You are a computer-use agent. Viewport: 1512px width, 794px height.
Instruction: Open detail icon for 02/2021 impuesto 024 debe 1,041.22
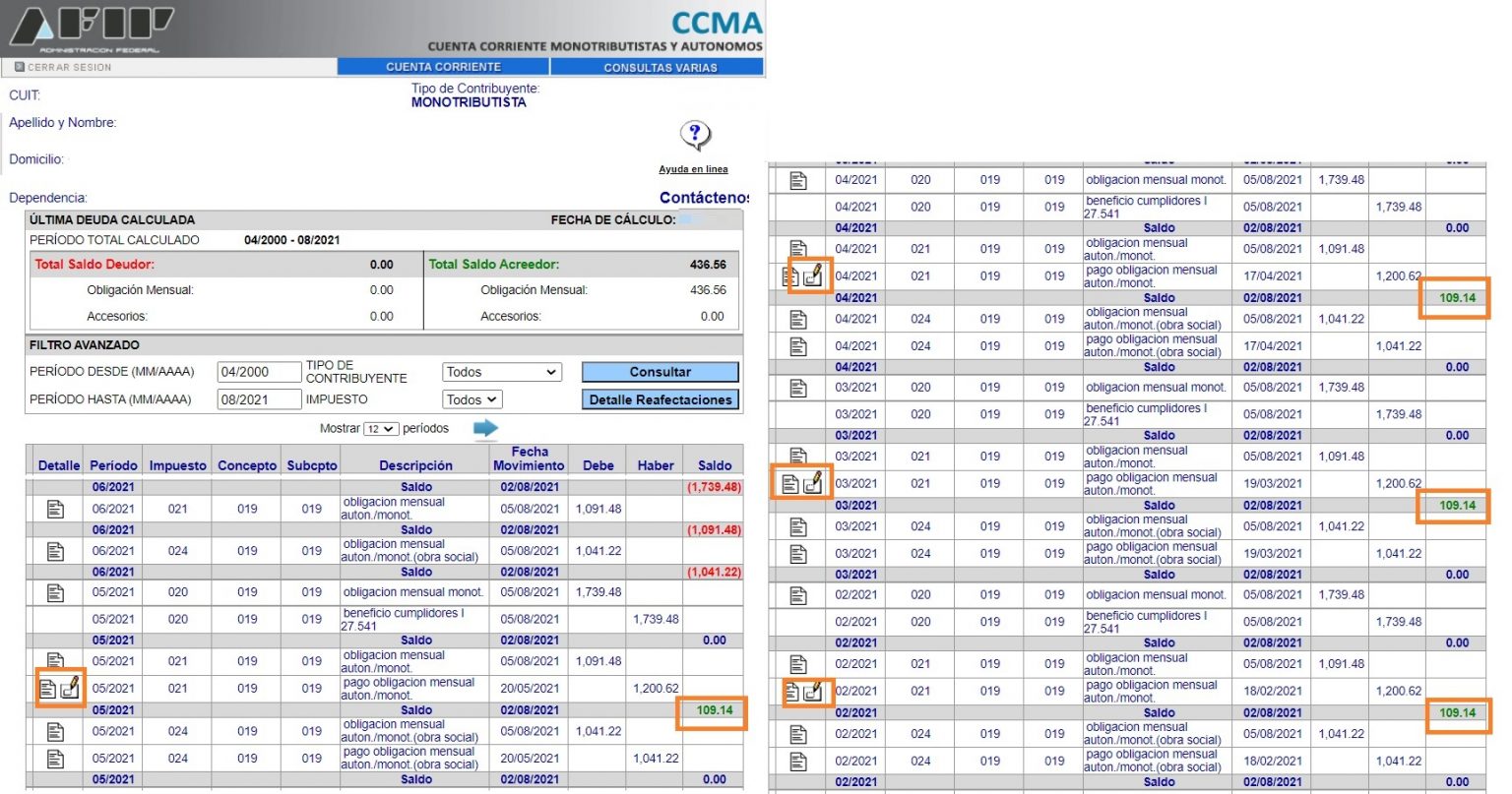(798, 734)
